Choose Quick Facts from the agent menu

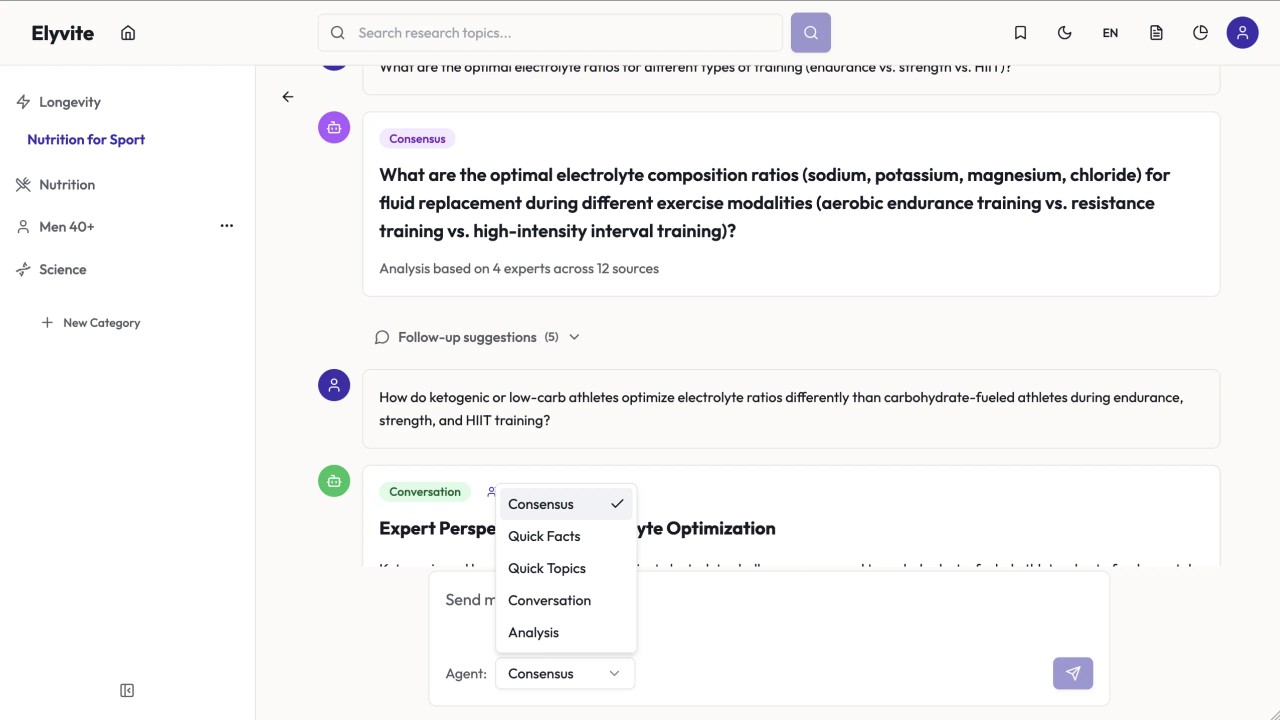click(x=566, y=536)
